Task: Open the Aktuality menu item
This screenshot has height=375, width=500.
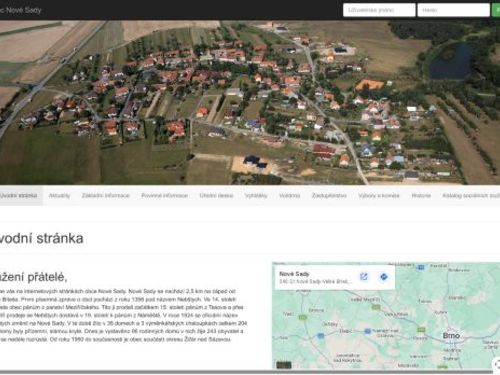Action: [x=59, y=196]
